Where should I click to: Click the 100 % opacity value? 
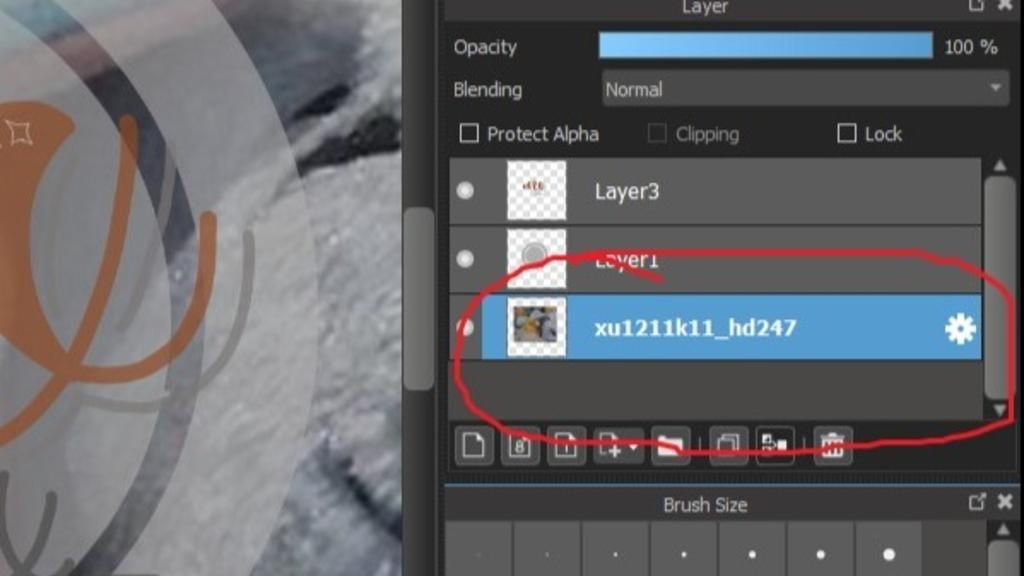970,47
